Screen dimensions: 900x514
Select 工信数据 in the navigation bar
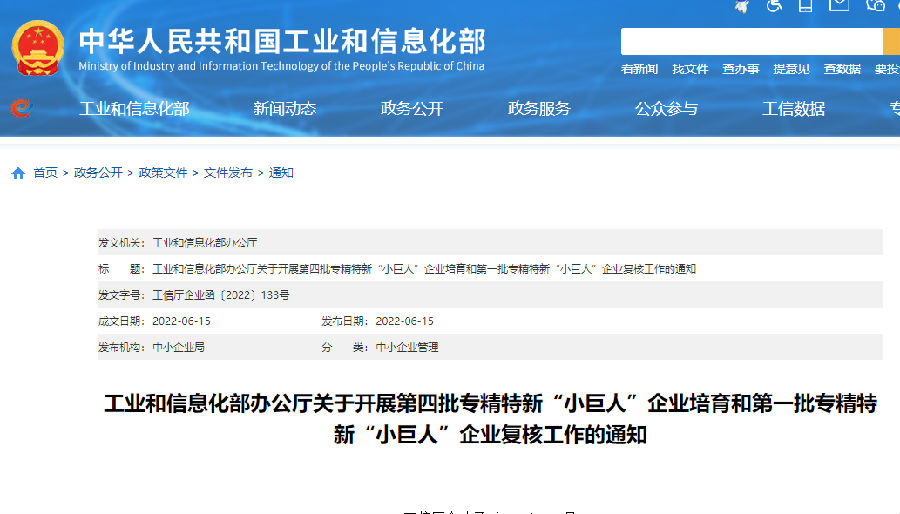tap(793, 109)
